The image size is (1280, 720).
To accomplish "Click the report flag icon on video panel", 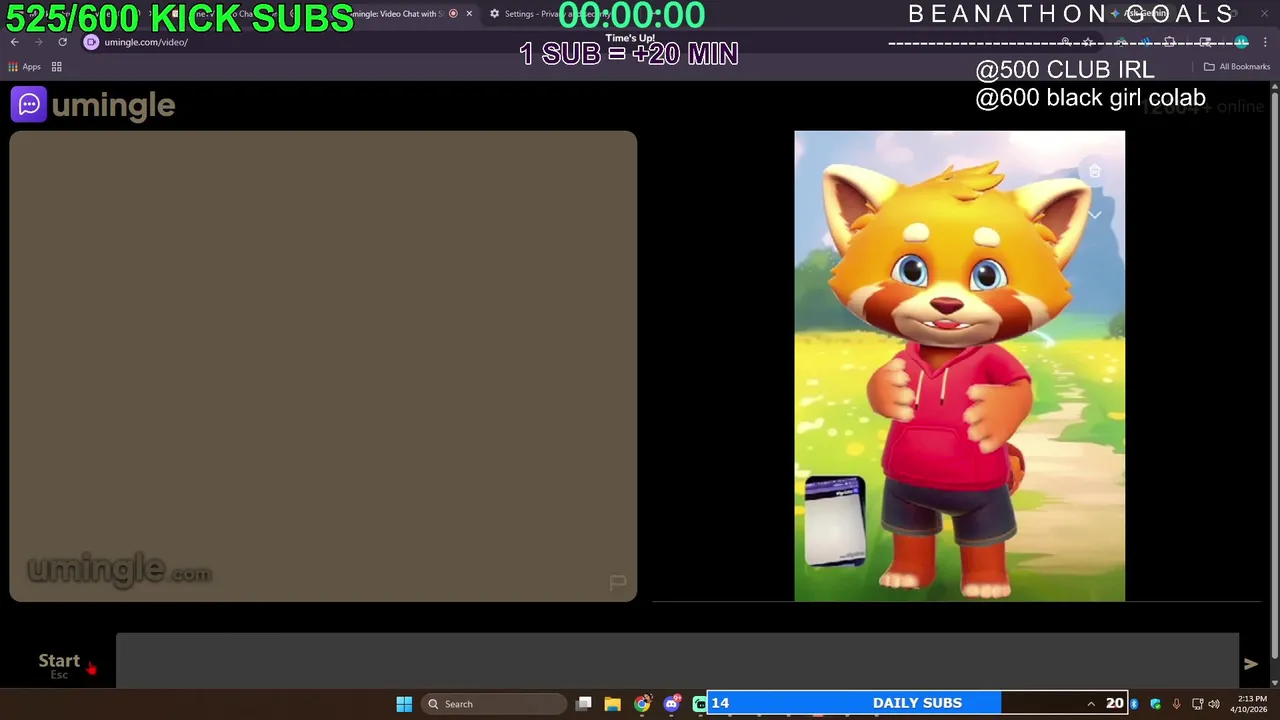I will 618,582.
